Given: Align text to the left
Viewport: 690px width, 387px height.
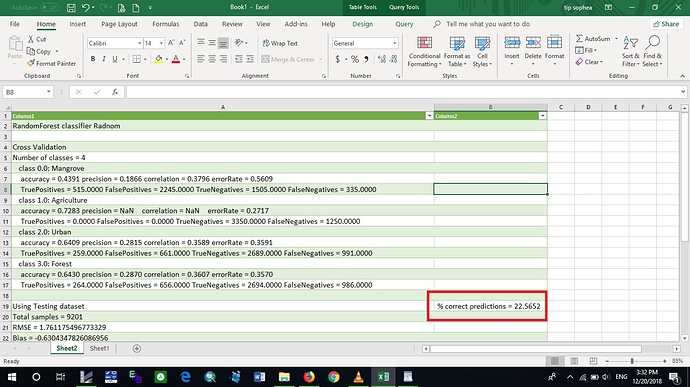Looking at the screenshot, I should [x=201, y=59].
